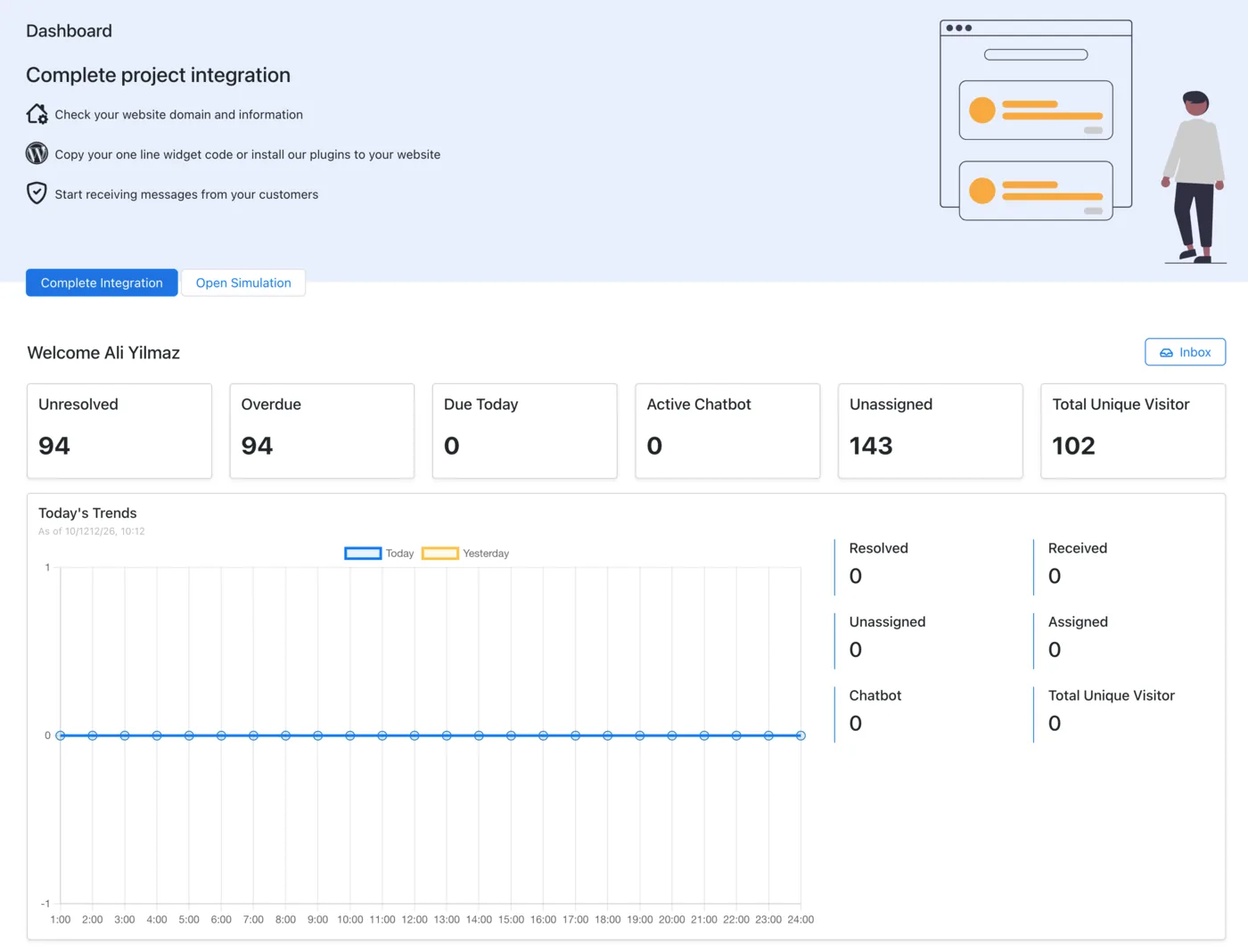
Task: Open the Unassigned 143 card
Action: click(x=931, y=431)
